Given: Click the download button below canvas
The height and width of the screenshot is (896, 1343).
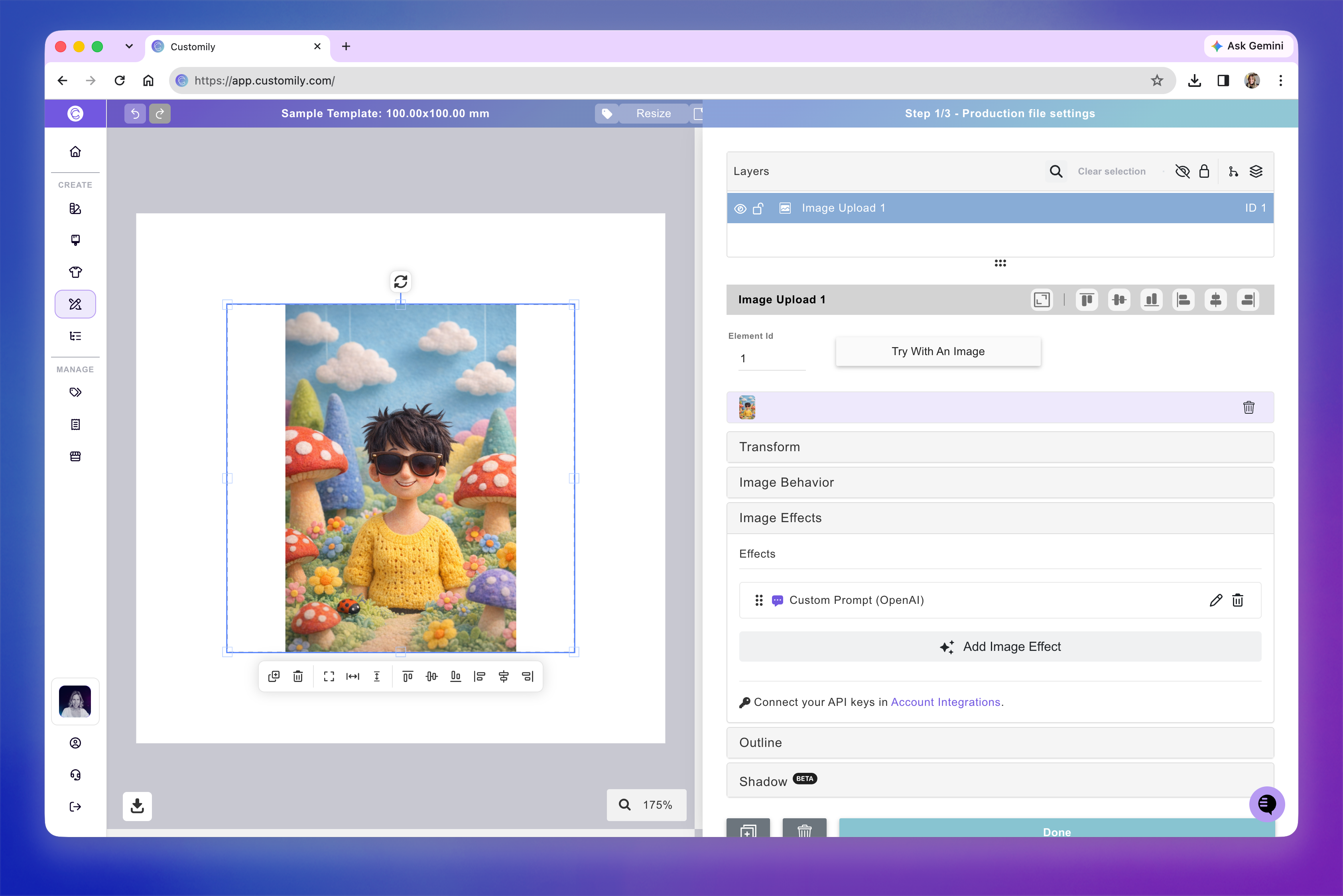Looking at the screenshot, I should click(137, 806).
